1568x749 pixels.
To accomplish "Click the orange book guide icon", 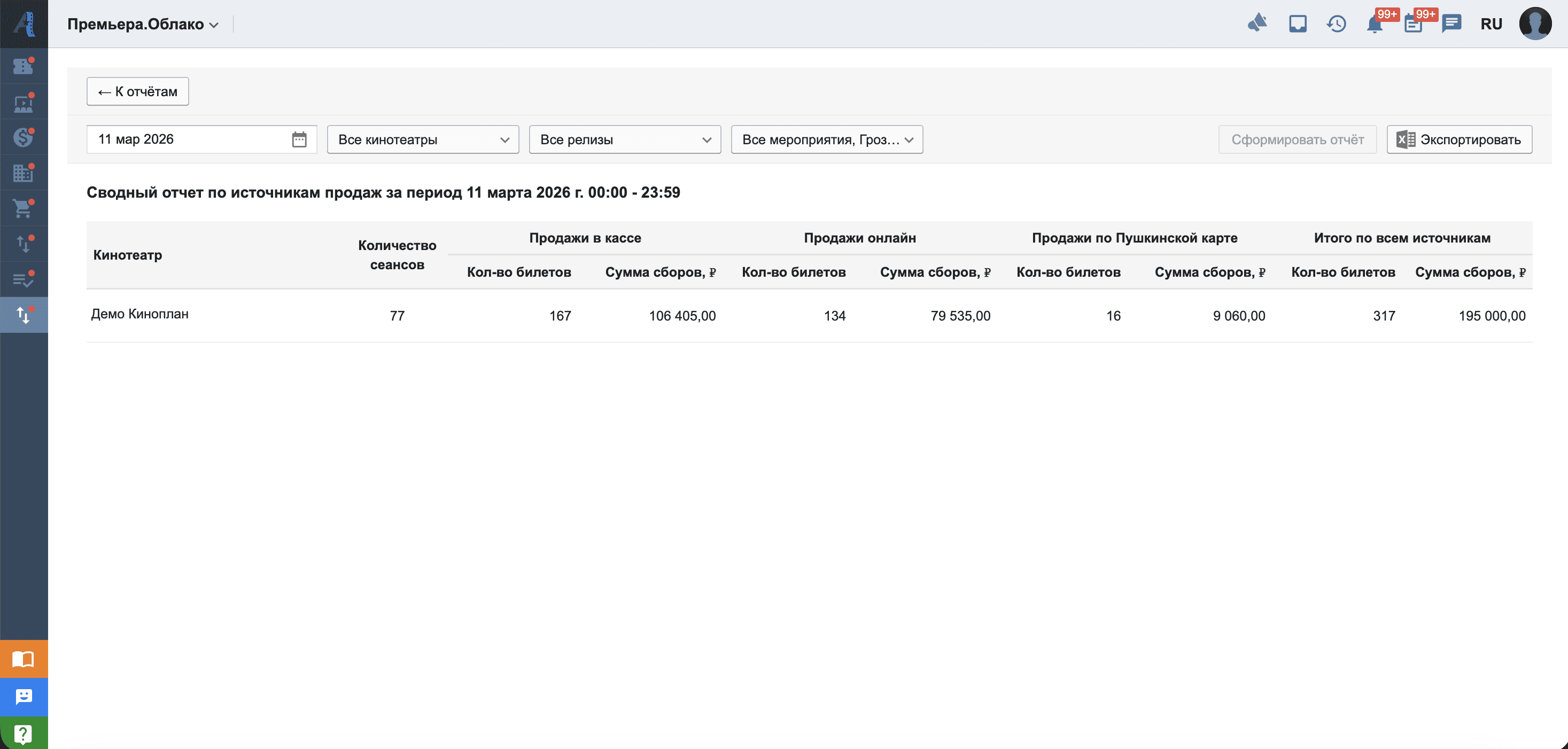I will pyautogui.click(x=24, y=659).
